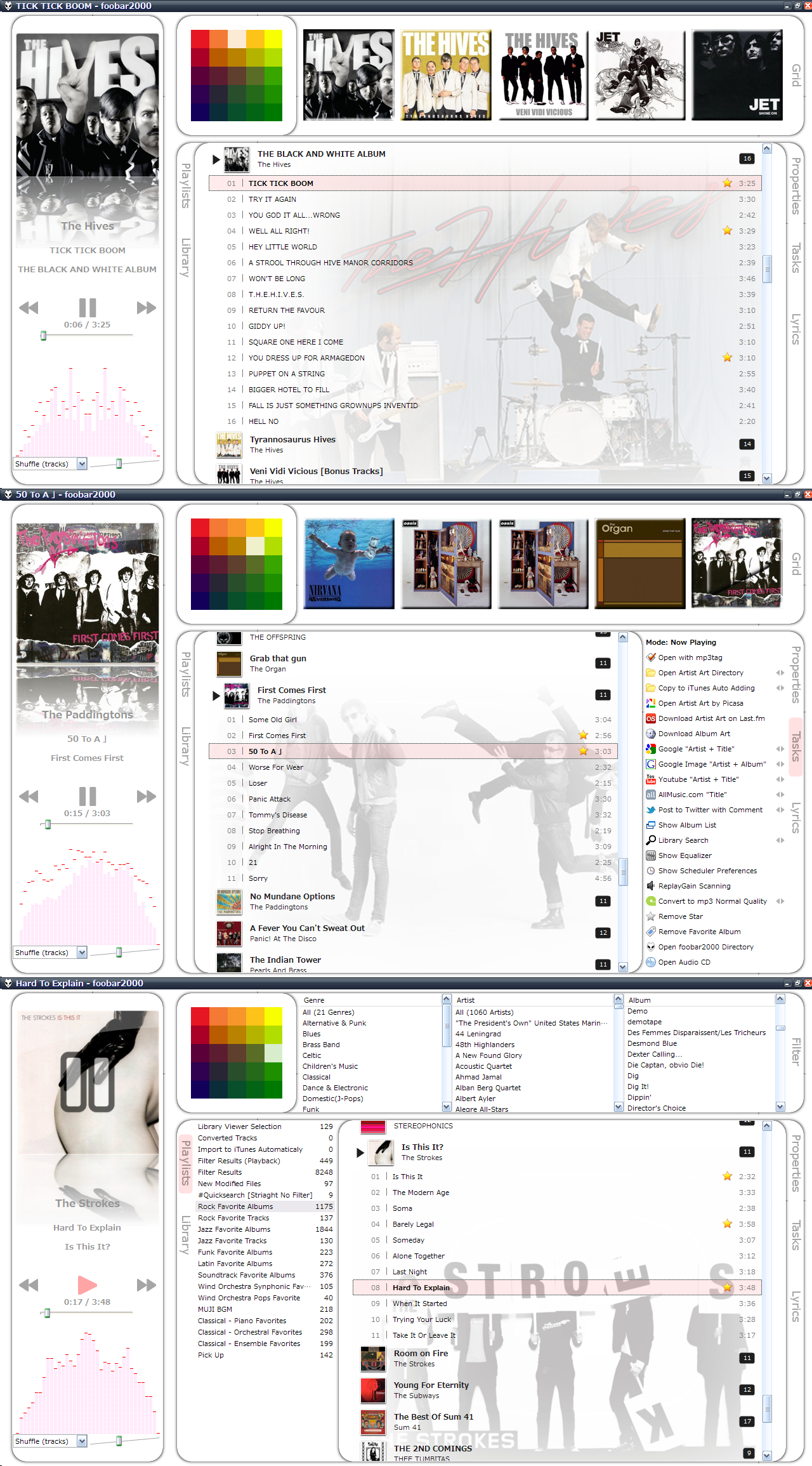
Task: Click ReplayGain Scanning speaker icon
Action: (x=650, y=886)
